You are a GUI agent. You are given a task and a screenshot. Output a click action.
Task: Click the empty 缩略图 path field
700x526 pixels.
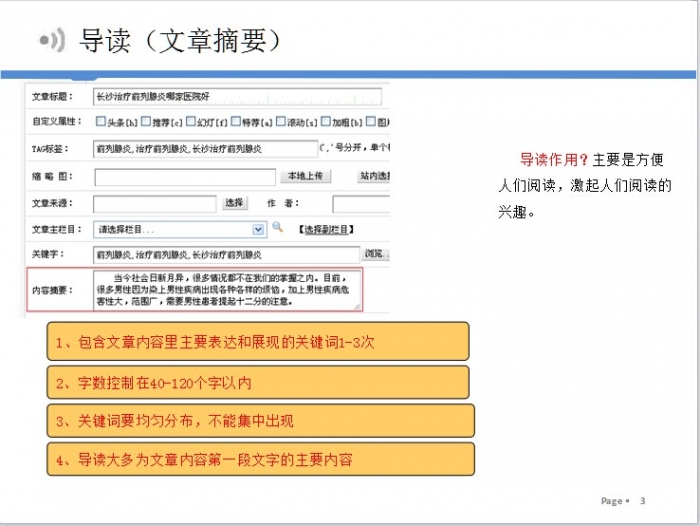pos(184,177)
